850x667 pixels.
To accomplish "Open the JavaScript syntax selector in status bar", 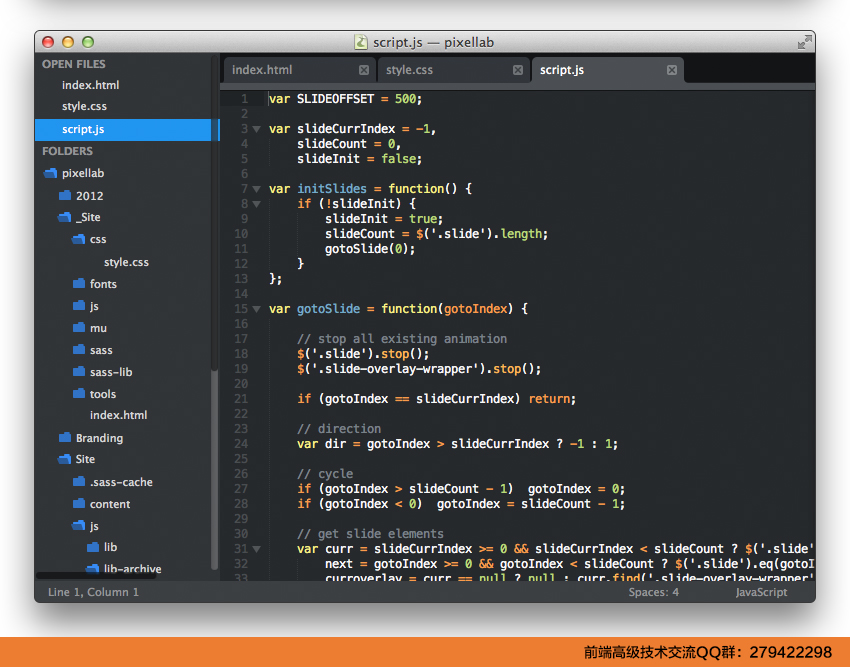I will pyautogui.click(x=761, y=592).
